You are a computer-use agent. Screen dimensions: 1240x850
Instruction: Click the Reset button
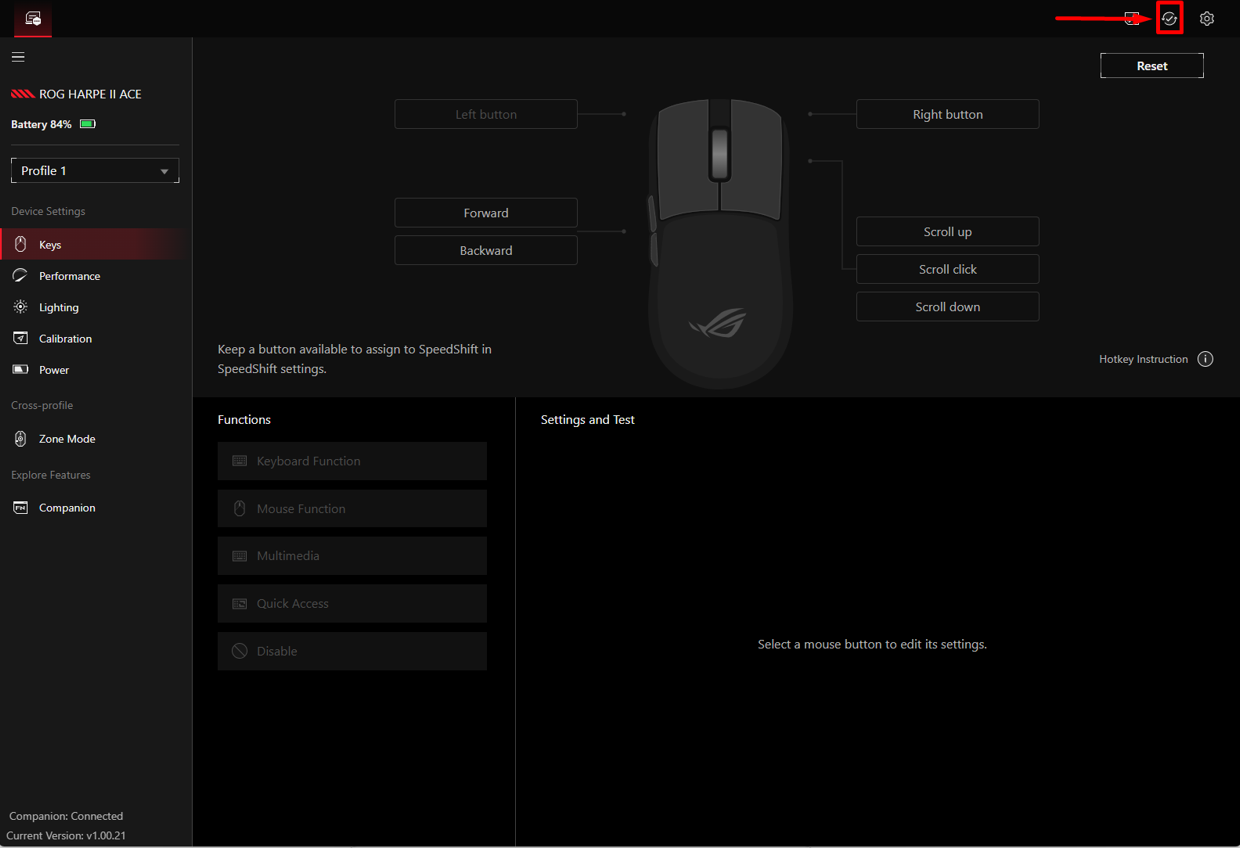1152,66
